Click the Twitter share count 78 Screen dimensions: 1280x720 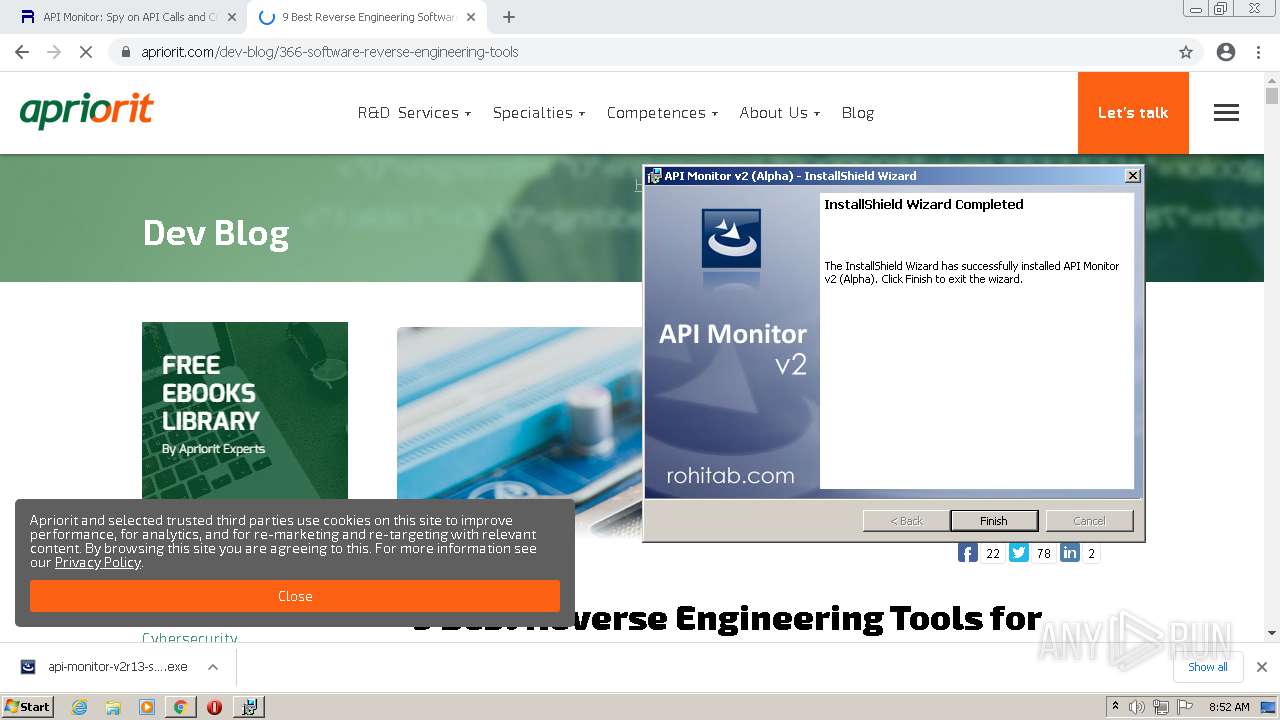point(1044,553)
